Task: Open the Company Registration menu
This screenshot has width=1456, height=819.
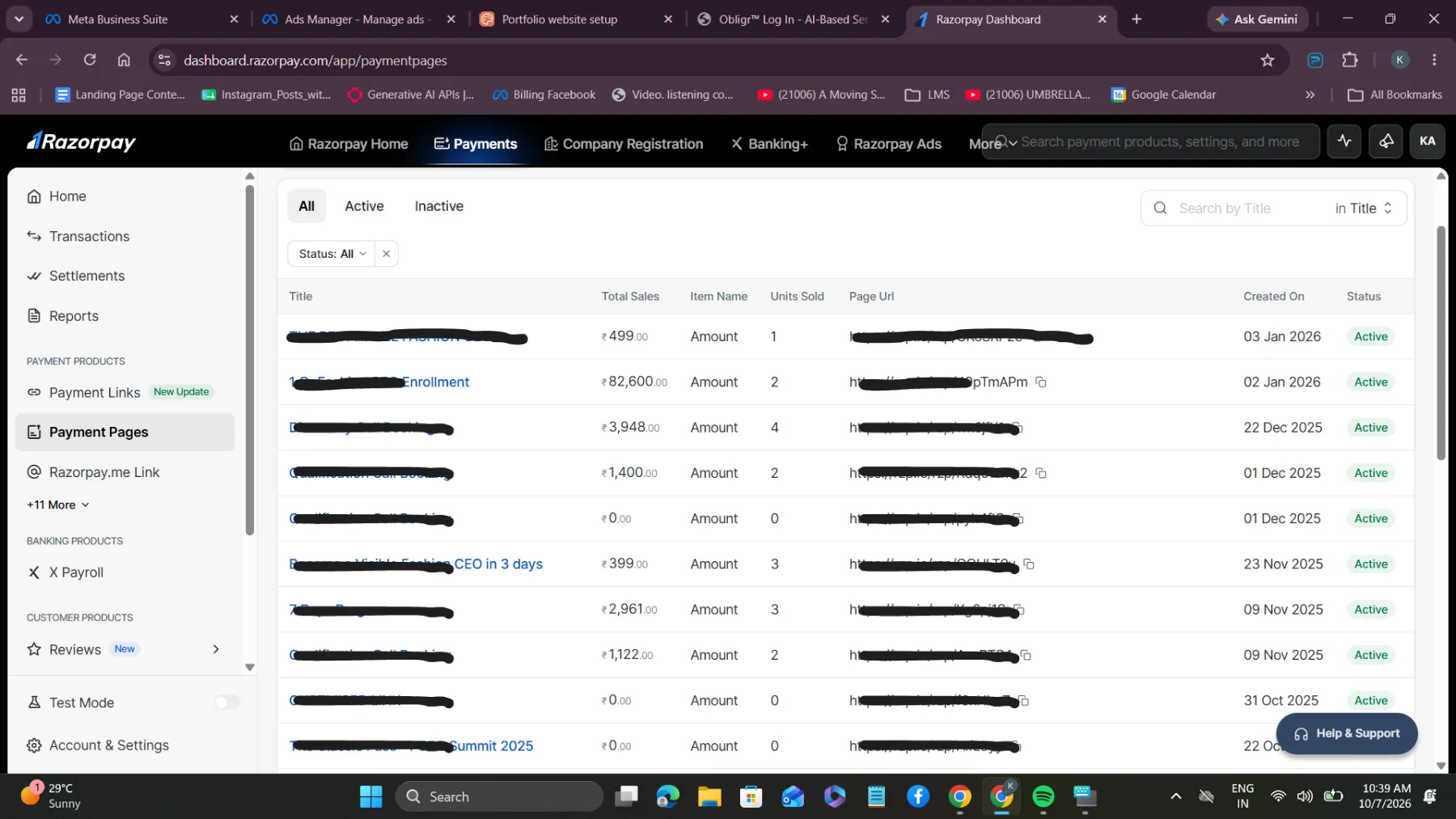Action: [624, 144]
